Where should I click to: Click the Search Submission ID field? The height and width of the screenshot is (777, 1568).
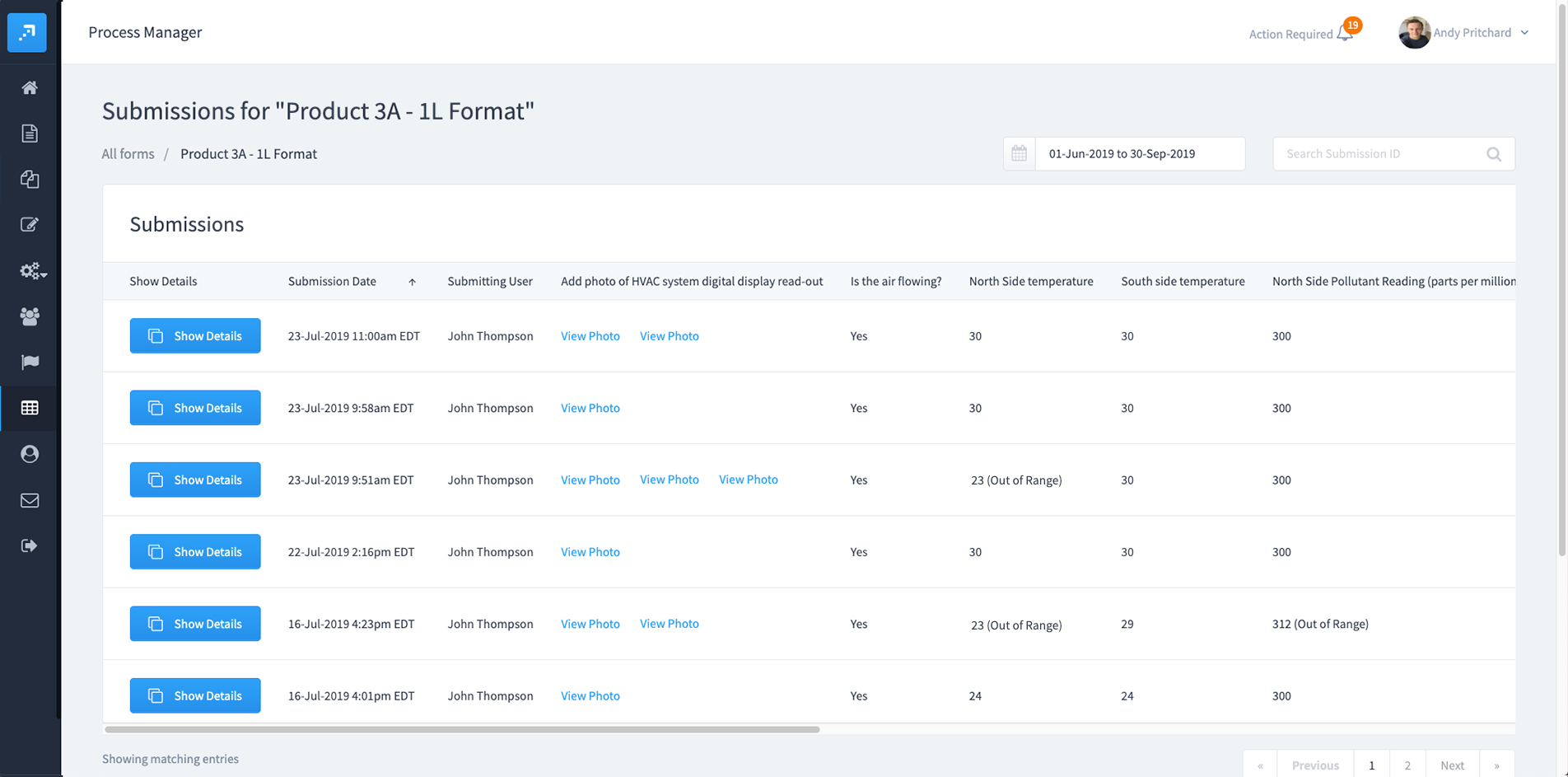pos(1379,154)
